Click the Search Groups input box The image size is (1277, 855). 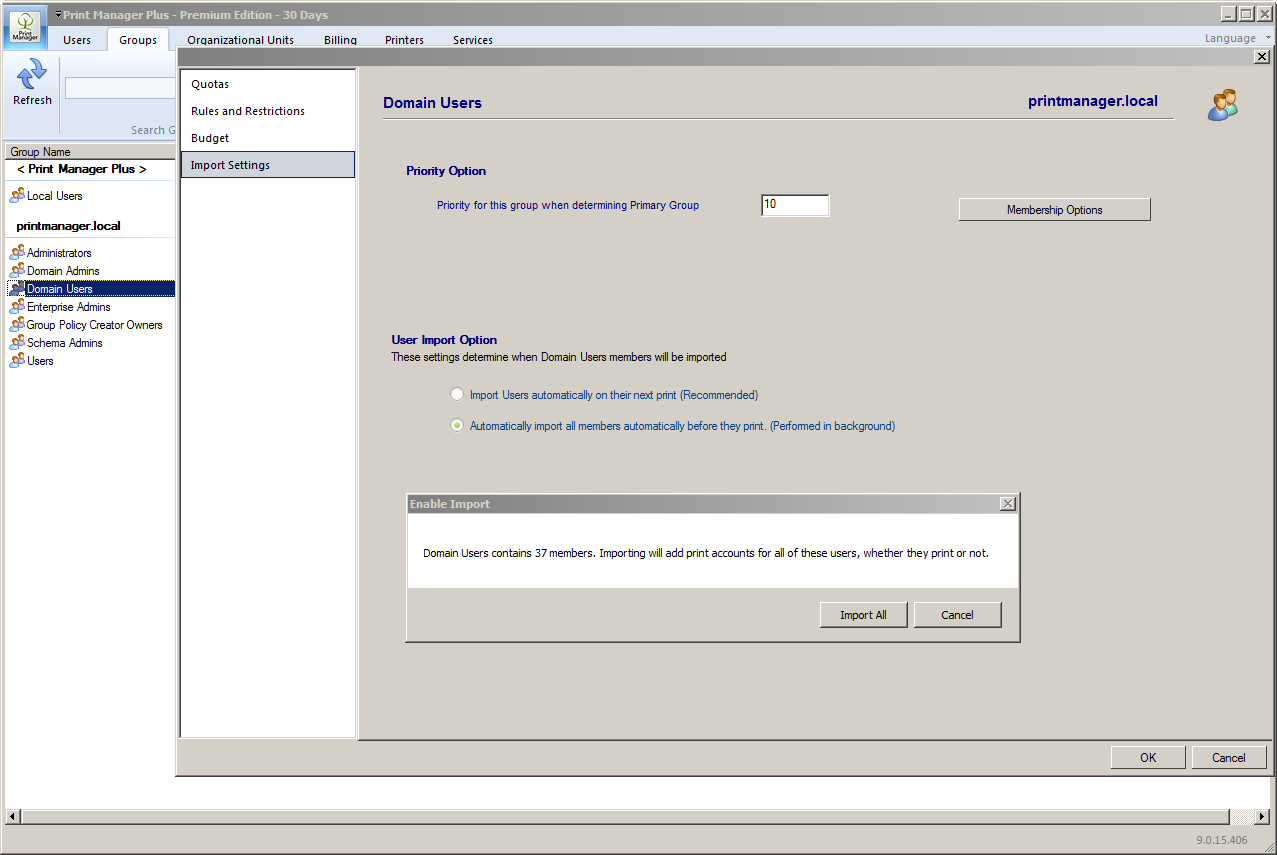click(120, 89)
